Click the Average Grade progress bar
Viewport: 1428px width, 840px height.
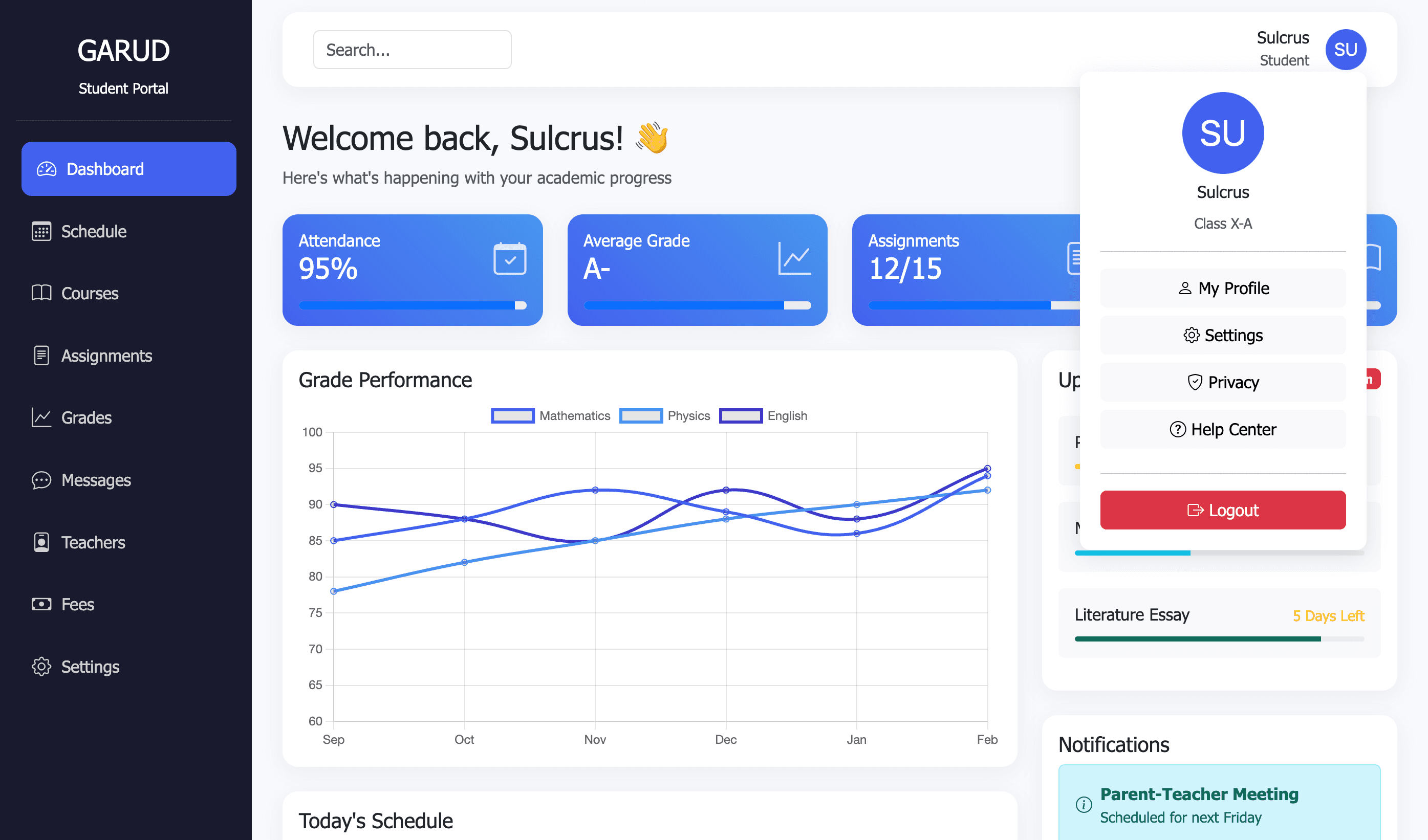click(698, 306)
